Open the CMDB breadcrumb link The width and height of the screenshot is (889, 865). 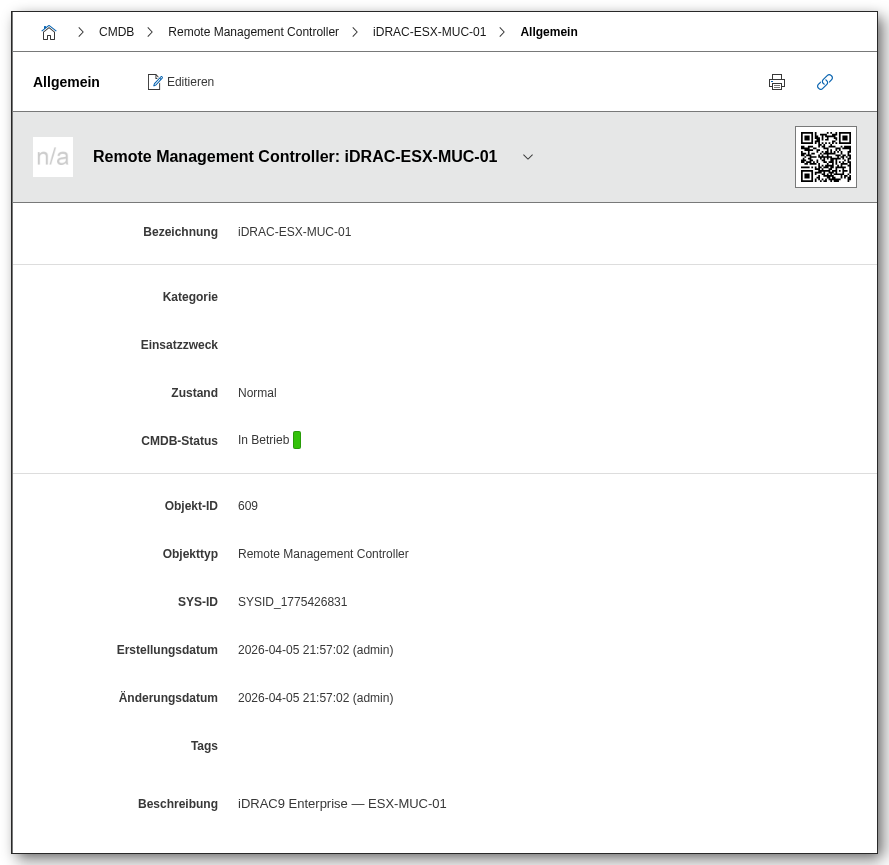point(116,31)
